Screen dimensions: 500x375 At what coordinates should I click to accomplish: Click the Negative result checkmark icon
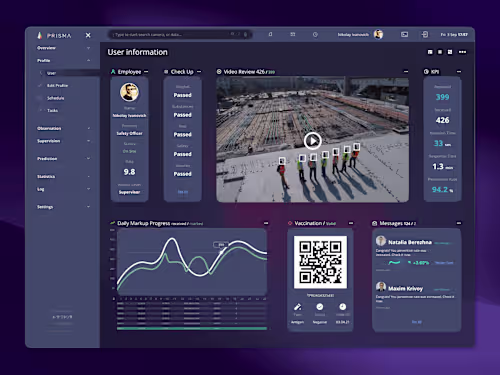(320, 307)
